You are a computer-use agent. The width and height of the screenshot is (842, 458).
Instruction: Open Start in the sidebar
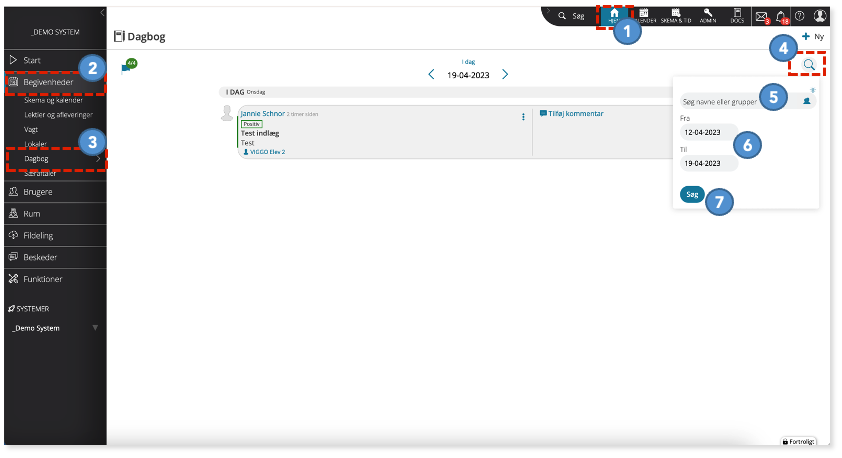[x=55, y=60]
